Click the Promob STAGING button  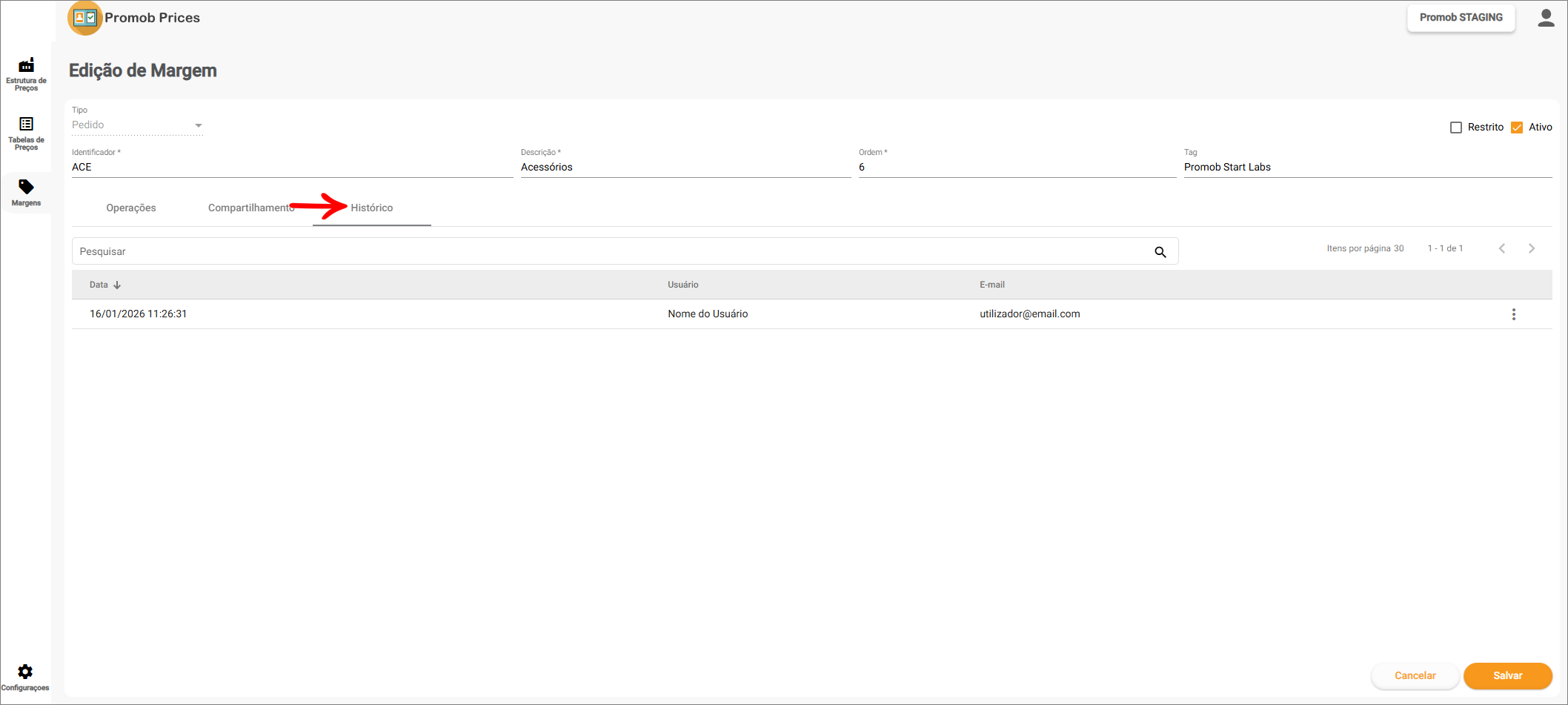(1461, 18)
